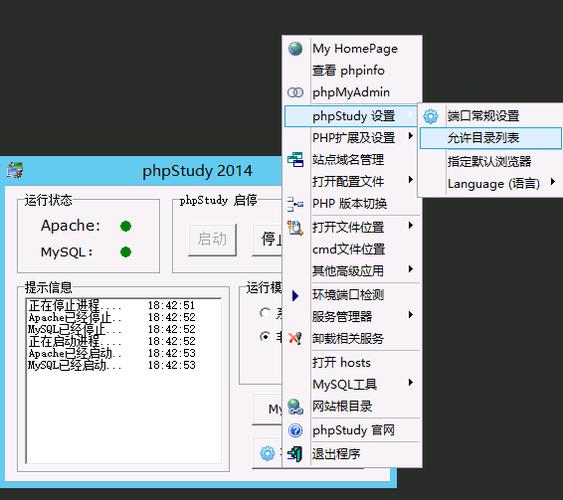Expand the 服务管理器 submenu arrow
The height and width of the screenshot is (500, 563).
[410, 315]
